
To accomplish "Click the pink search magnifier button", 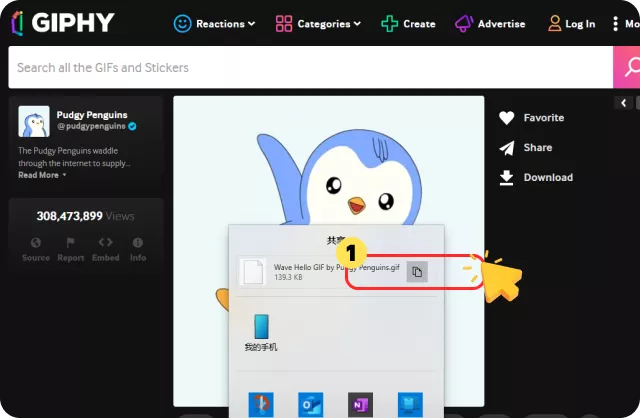I will [x=627, y=67].
